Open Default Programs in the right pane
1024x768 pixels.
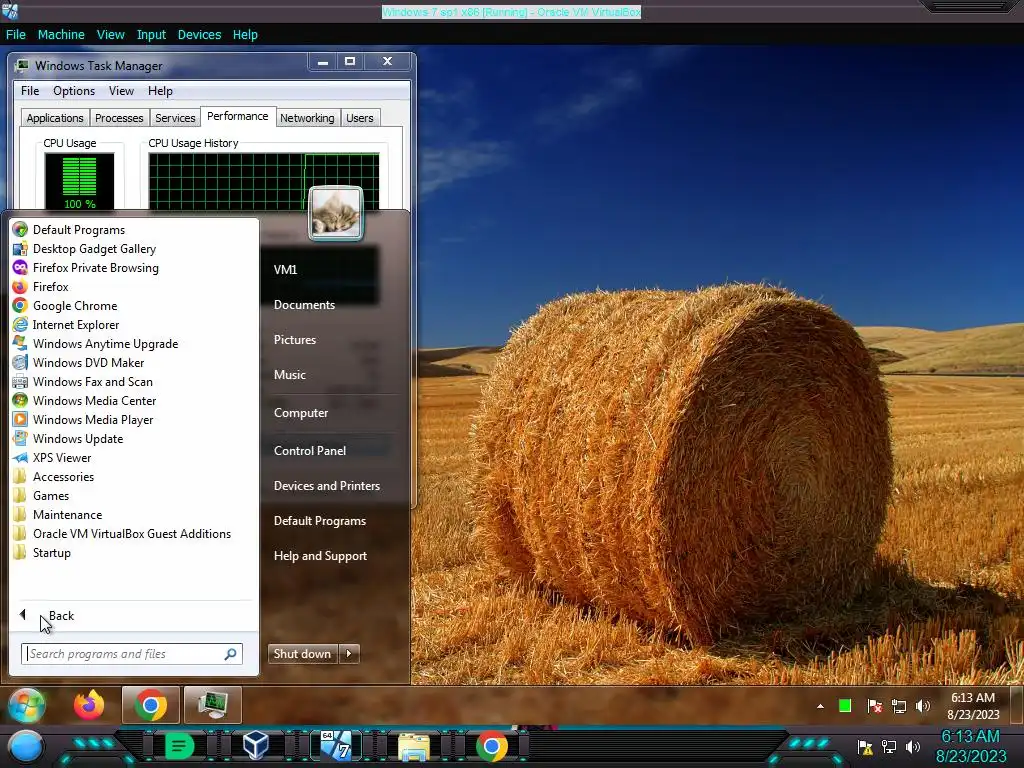tap(319, 521)
